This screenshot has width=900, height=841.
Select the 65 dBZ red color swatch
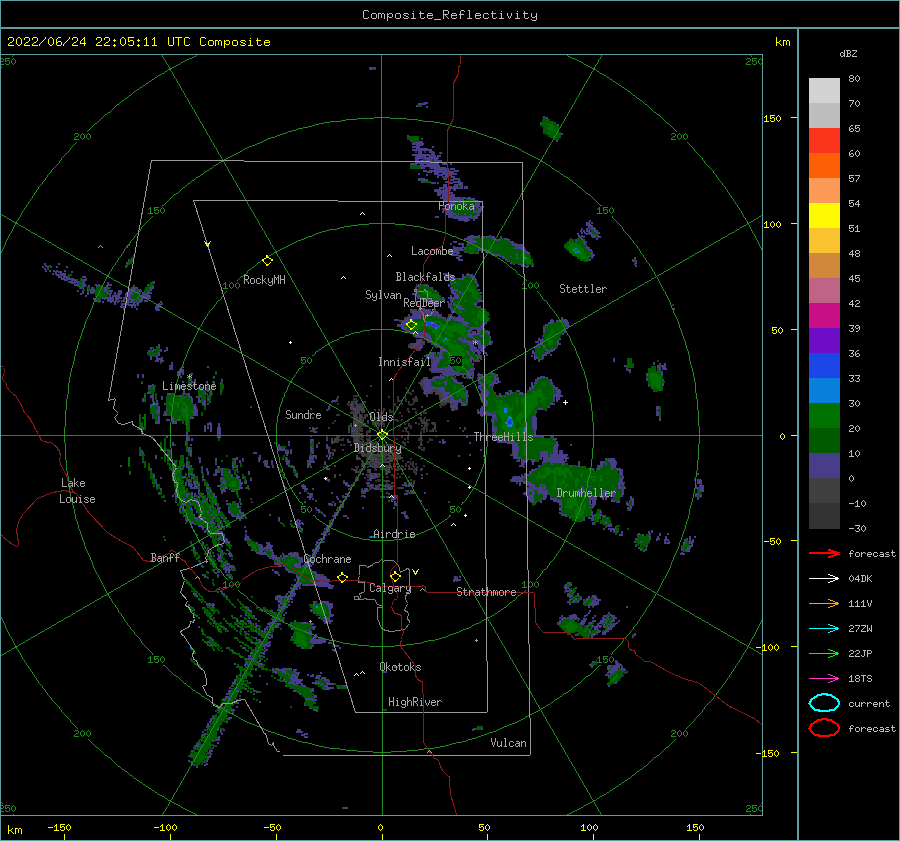pyautogui.click(x=824, y=141)
